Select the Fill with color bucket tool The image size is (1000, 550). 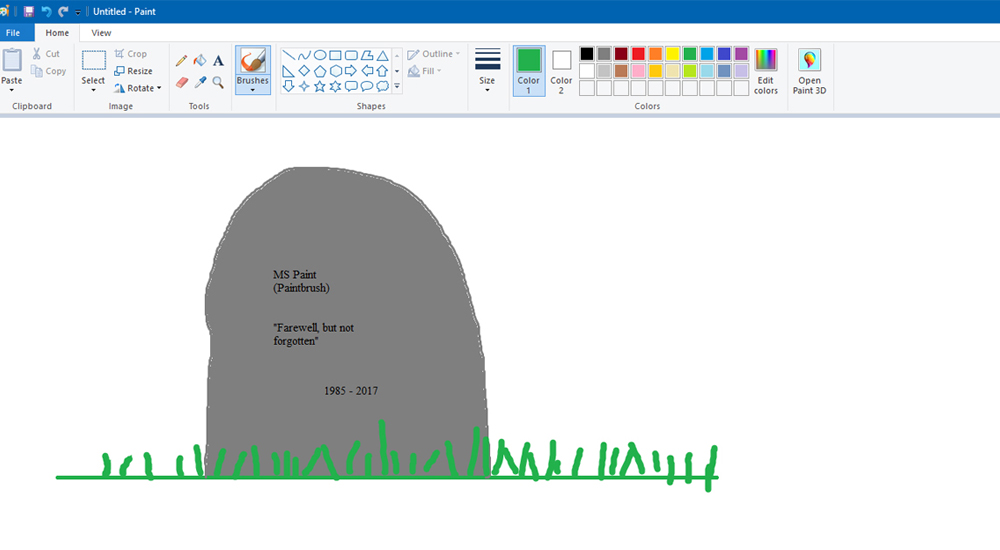[x=200, y=61]
